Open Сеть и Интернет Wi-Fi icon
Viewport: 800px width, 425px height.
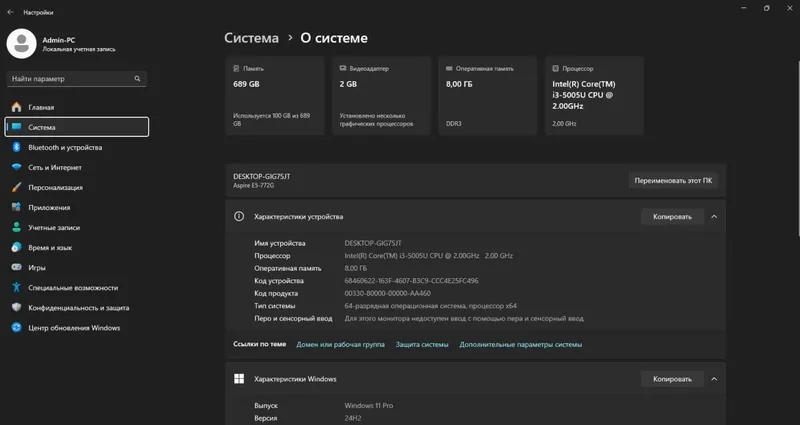click(x=17, y=167)
